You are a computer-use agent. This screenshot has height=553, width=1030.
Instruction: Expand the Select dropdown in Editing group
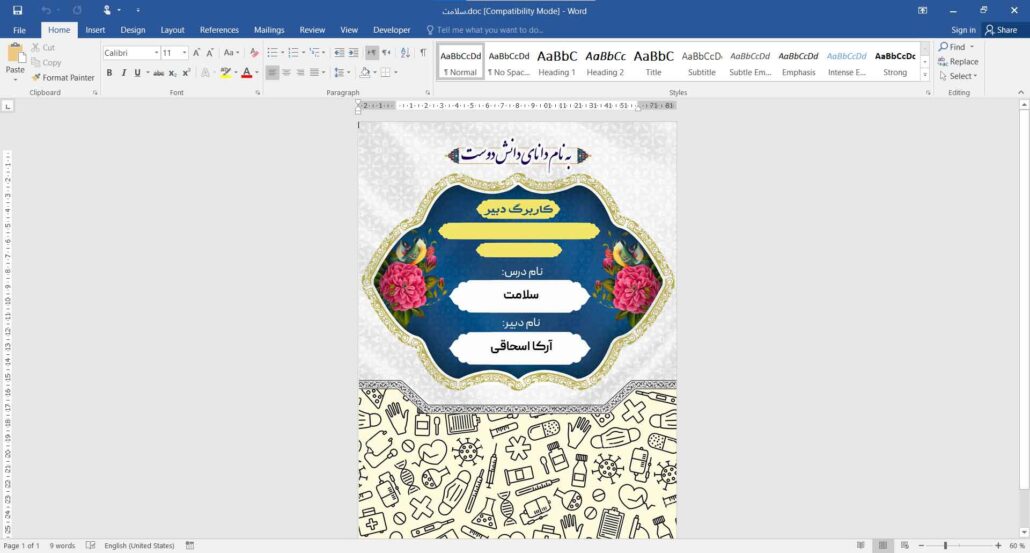(961, 76)
